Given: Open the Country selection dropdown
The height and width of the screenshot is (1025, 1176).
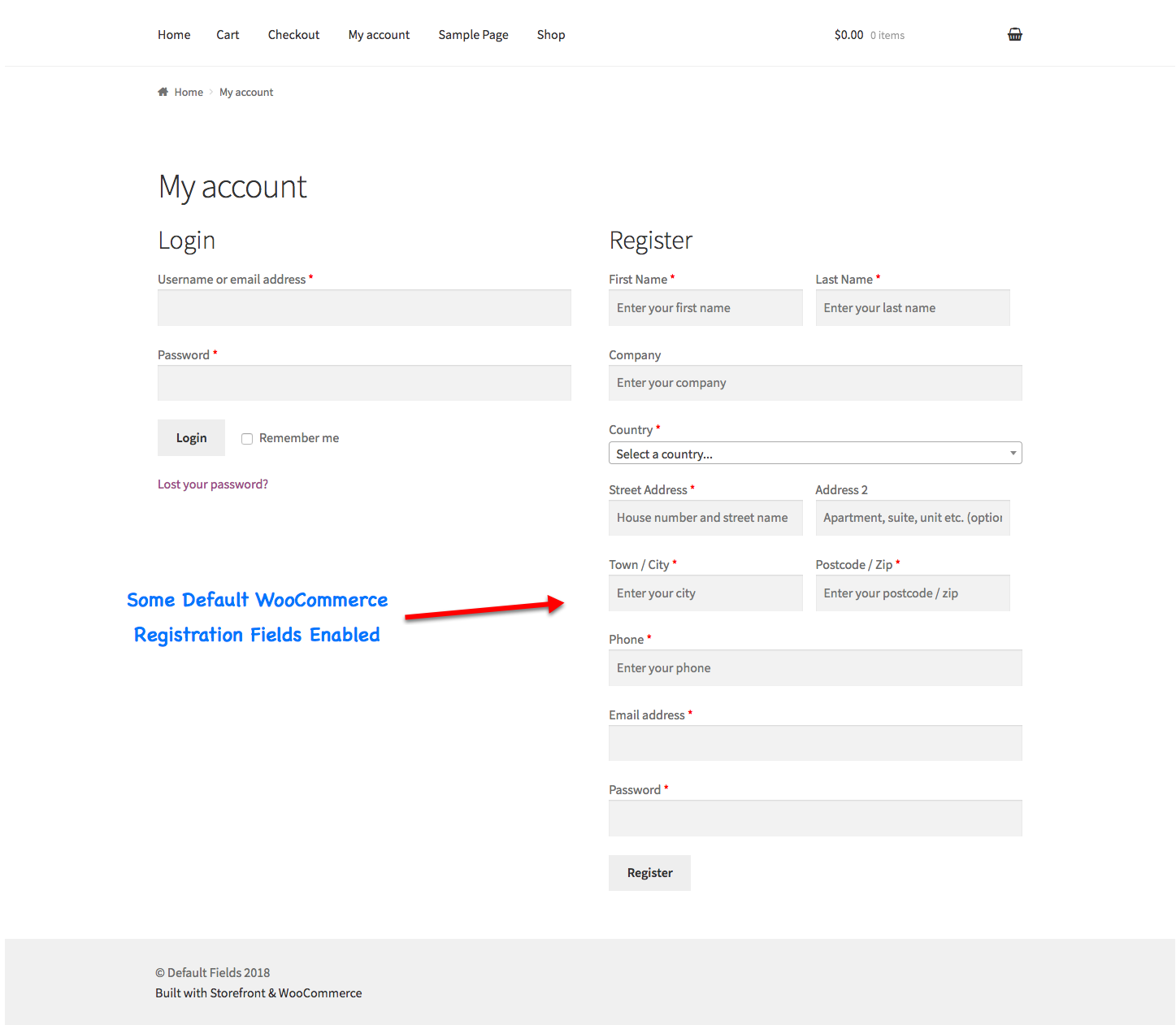Looking at the screenshot, I should click(x=814, y=454).
